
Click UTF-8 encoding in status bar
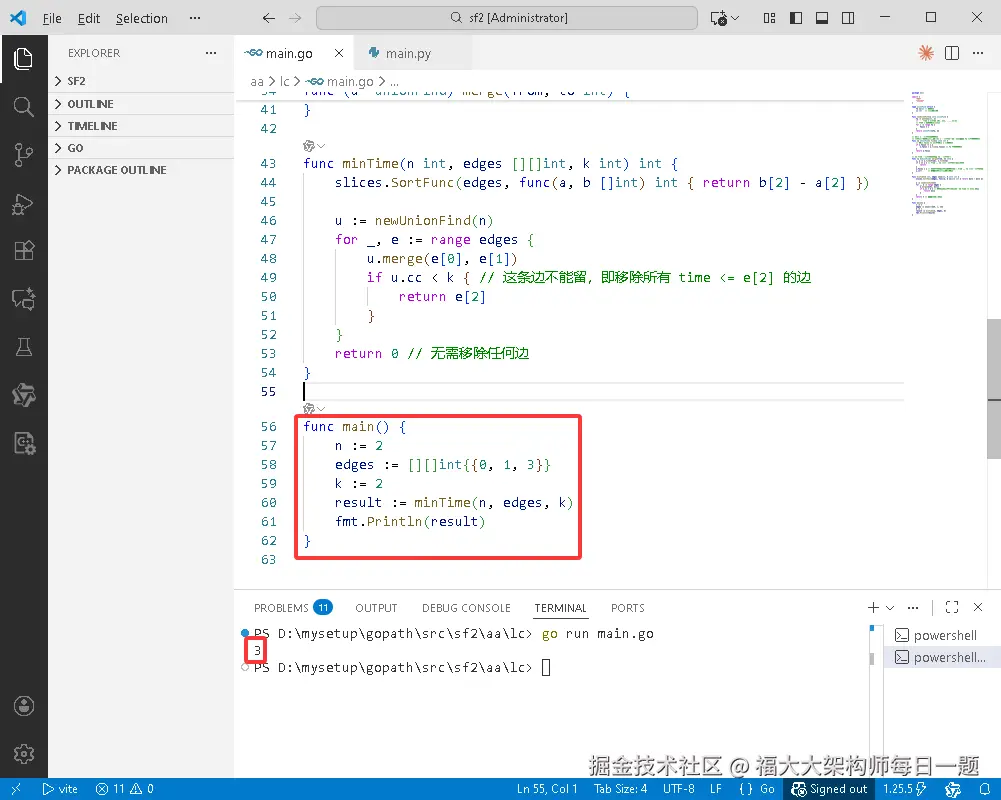click(x=679, y=789)
